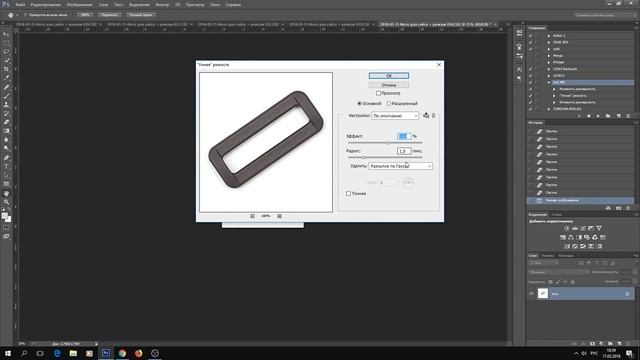Open the Remove blur type dropdown

(x=400, y=166)
